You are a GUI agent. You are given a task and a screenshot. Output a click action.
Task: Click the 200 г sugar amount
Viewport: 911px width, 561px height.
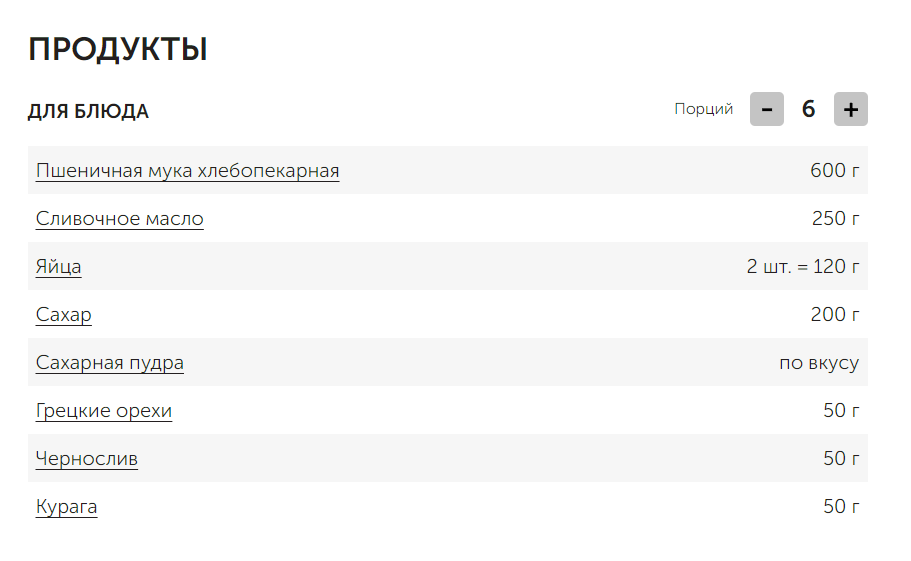click(x=834, y=315)
